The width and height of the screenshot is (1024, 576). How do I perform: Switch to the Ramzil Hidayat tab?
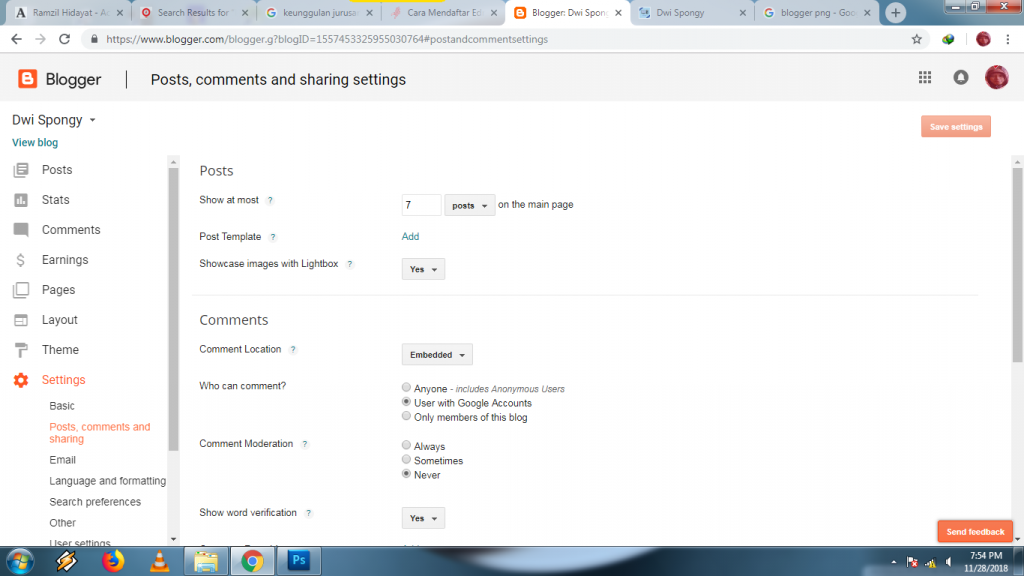[69, 13]
